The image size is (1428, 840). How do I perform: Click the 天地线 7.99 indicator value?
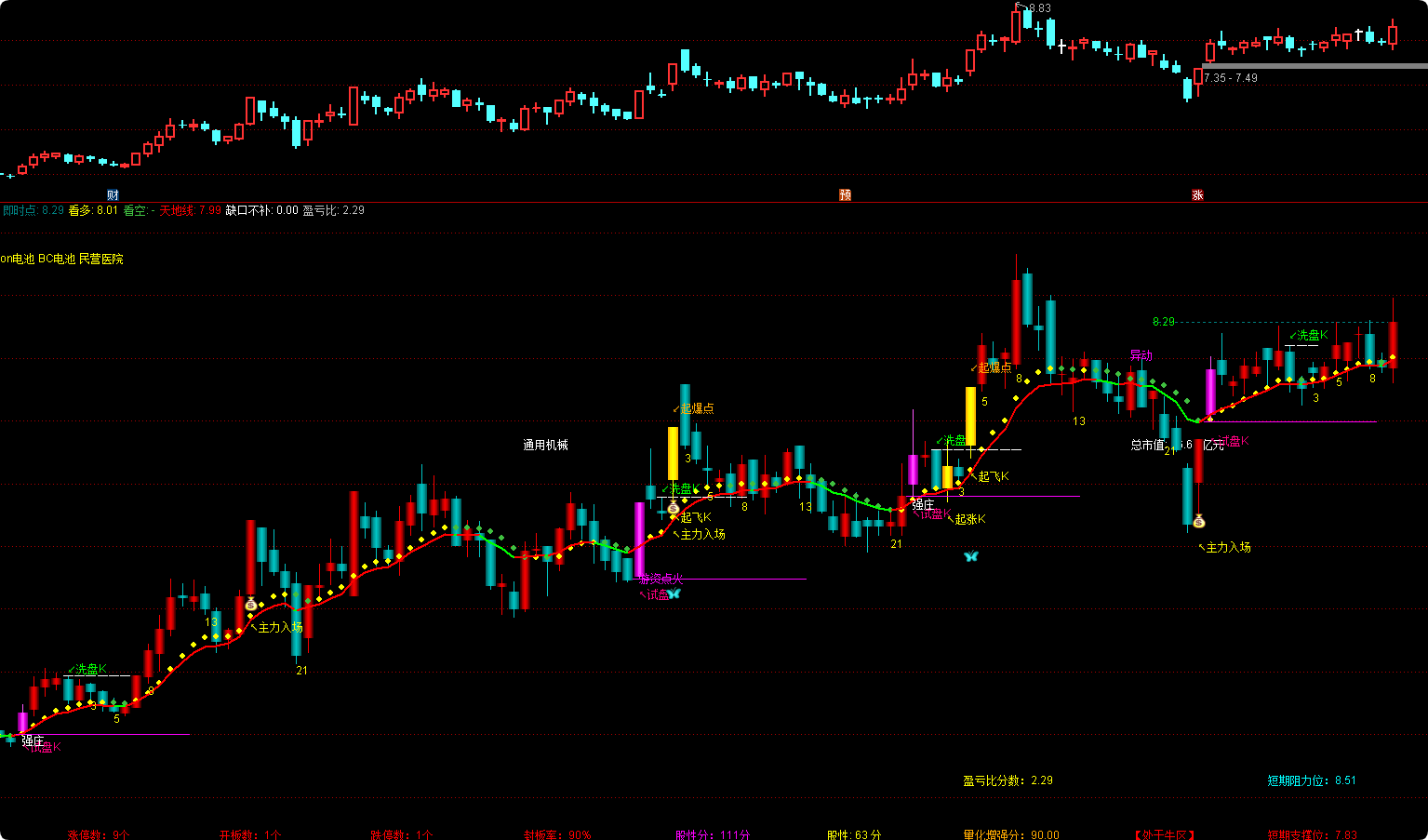pyautogui.click(x=190, y=210)
